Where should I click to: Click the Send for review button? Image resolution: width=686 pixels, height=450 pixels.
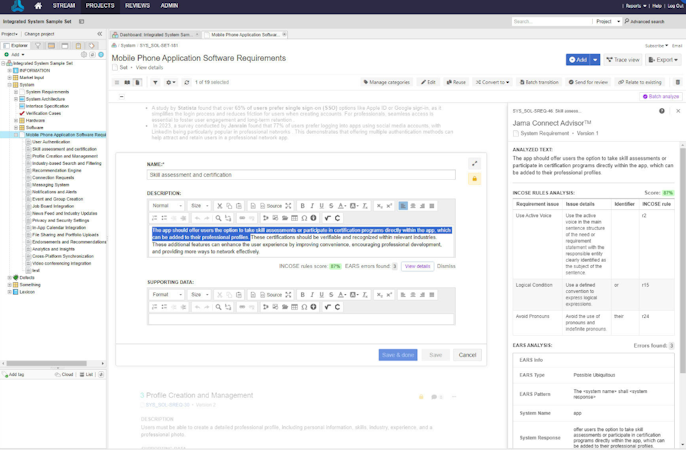tap(588, 82)
